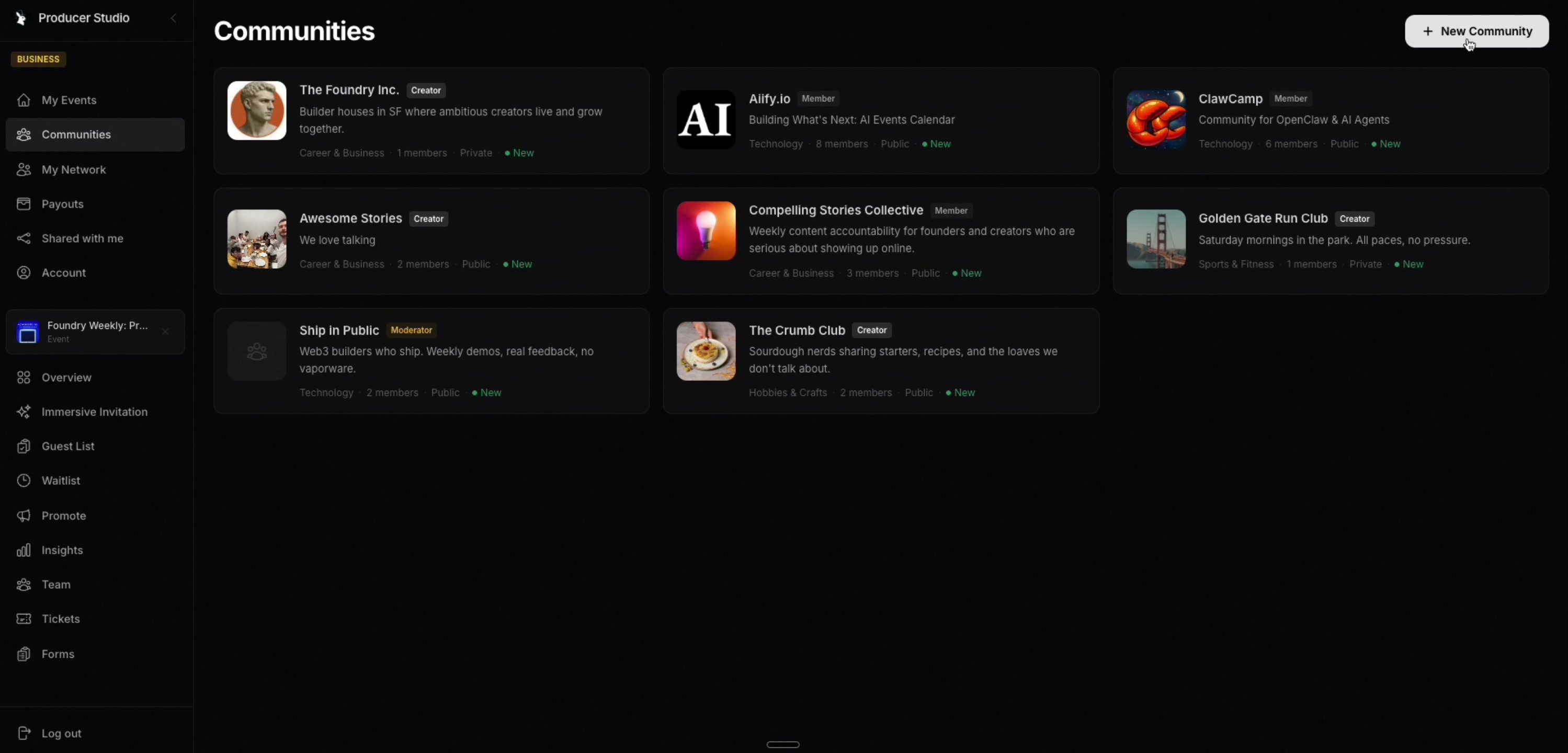The width and height of the screenshot is (1568, 753).
Task: Click the My Events home icon
Action: 24,100
